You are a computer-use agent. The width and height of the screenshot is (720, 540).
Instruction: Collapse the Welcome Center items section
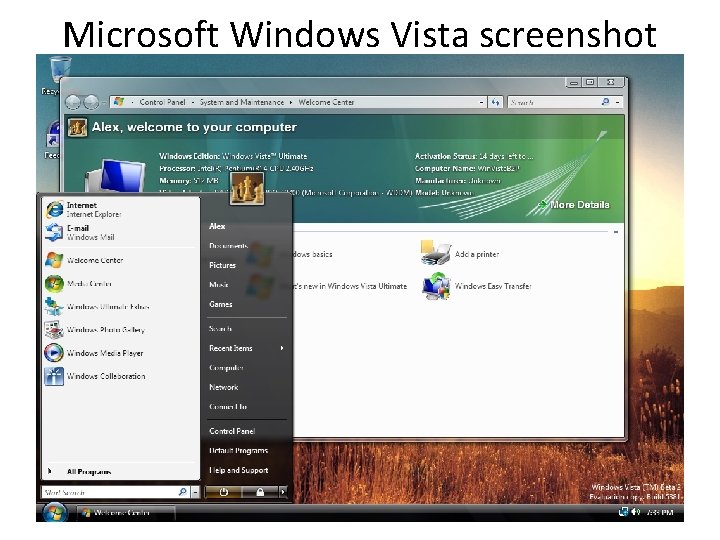pyautogui.click(x=616, y=232)
